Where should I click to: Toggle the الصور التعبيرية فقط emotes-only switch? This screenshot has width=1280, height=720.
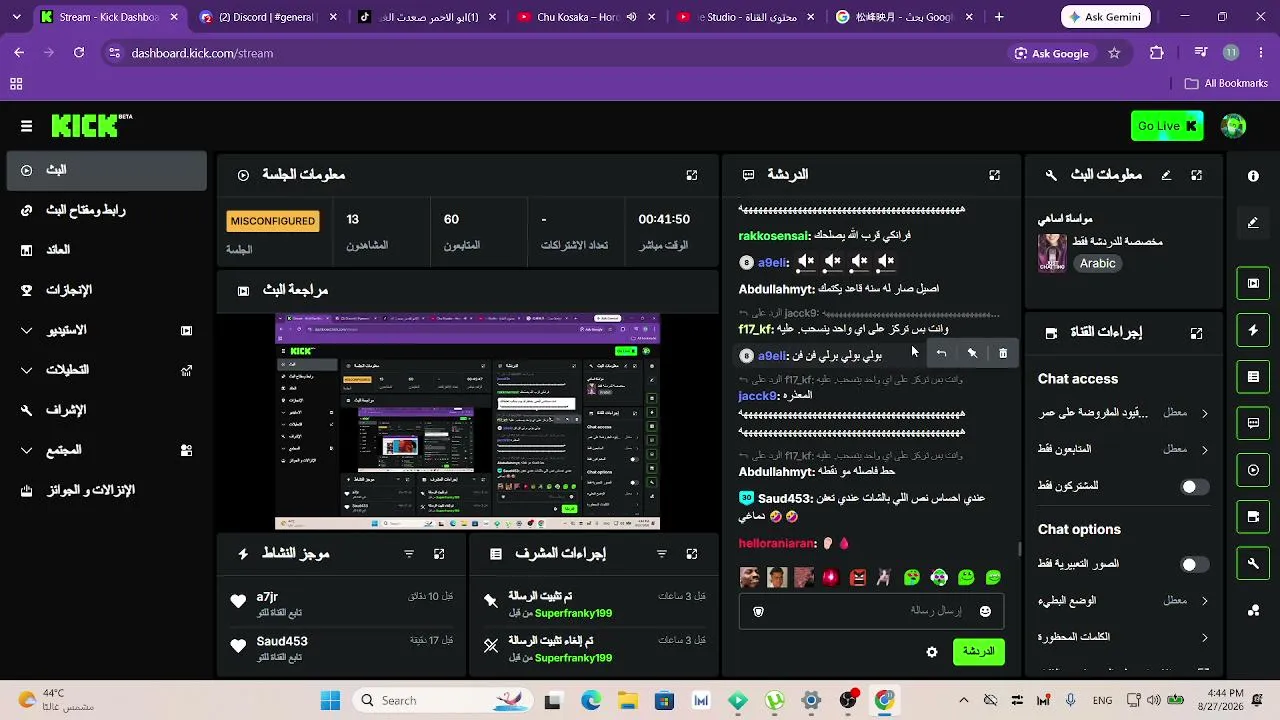(1194, 565)
